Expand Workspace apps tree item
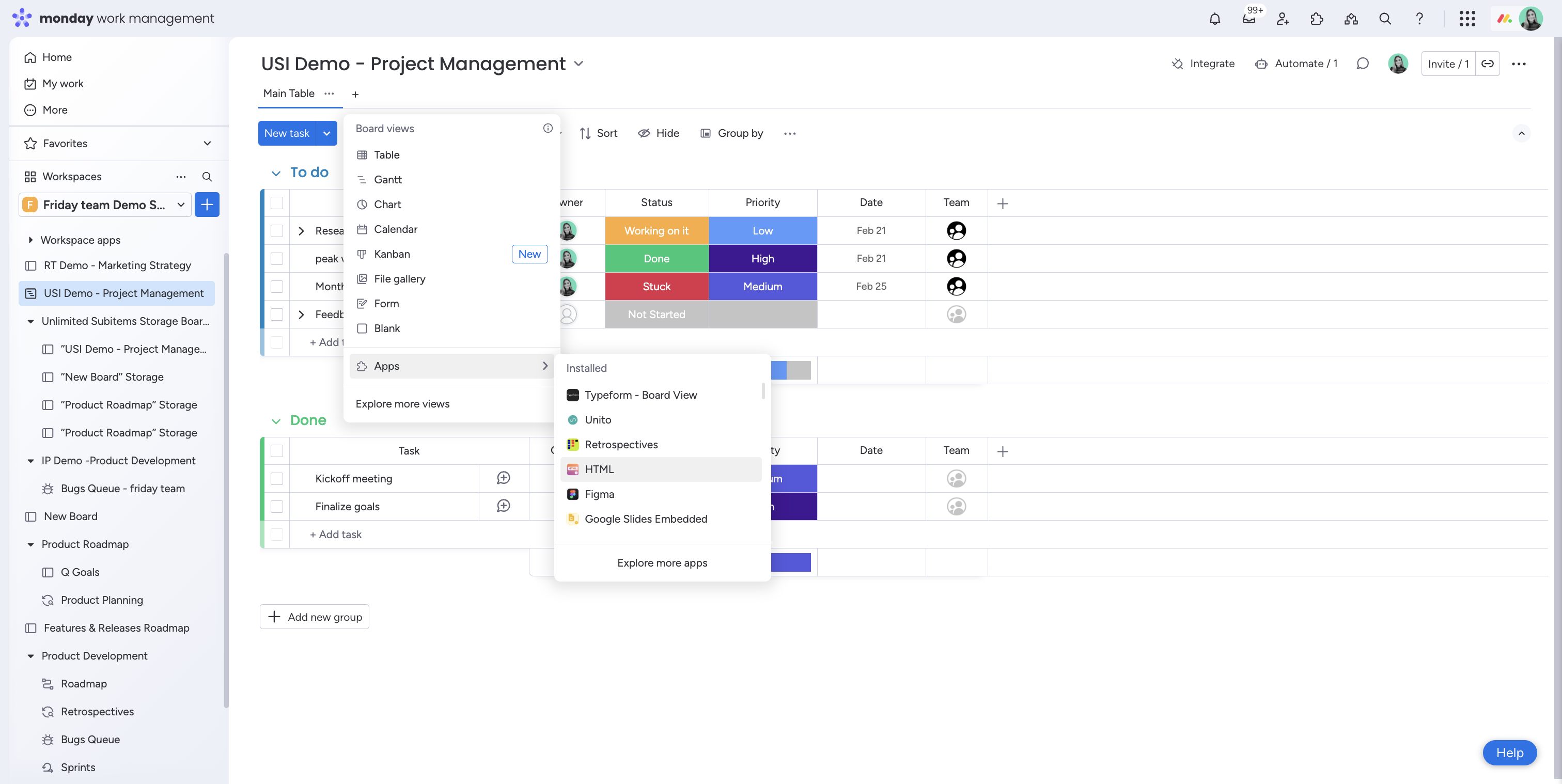This screenshot has height=784, width=1562. point(30,240)
